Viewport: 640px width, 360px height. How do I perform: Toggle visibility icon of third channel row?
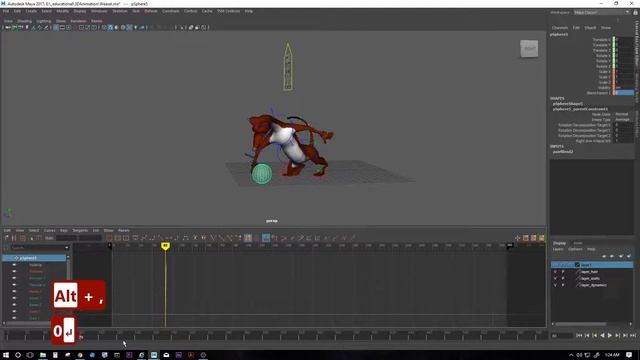pyautogui.click(x=14, y=278)
